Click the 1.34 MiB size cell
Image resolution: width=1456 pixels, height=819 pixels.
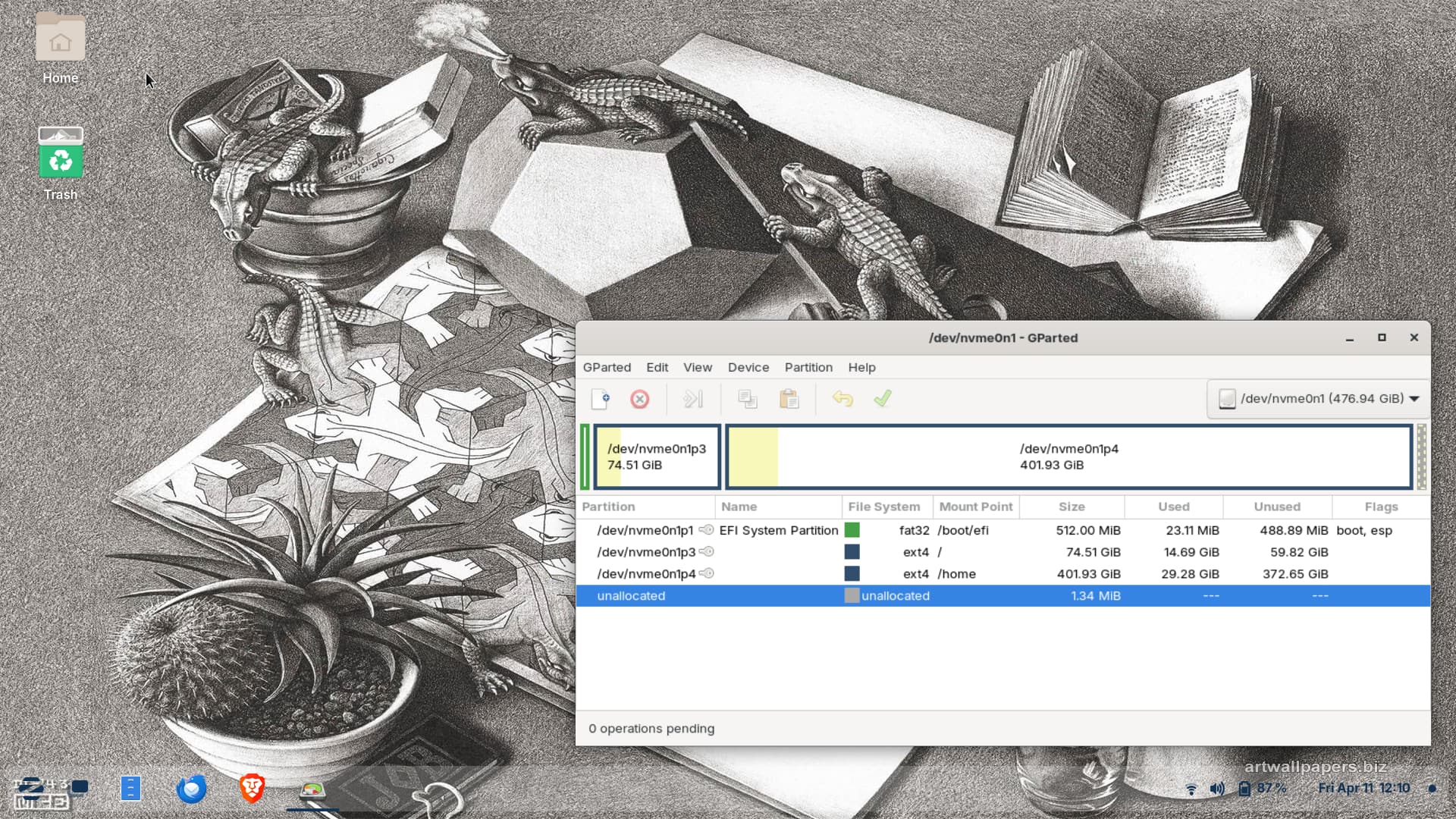tap(1096, 595)
